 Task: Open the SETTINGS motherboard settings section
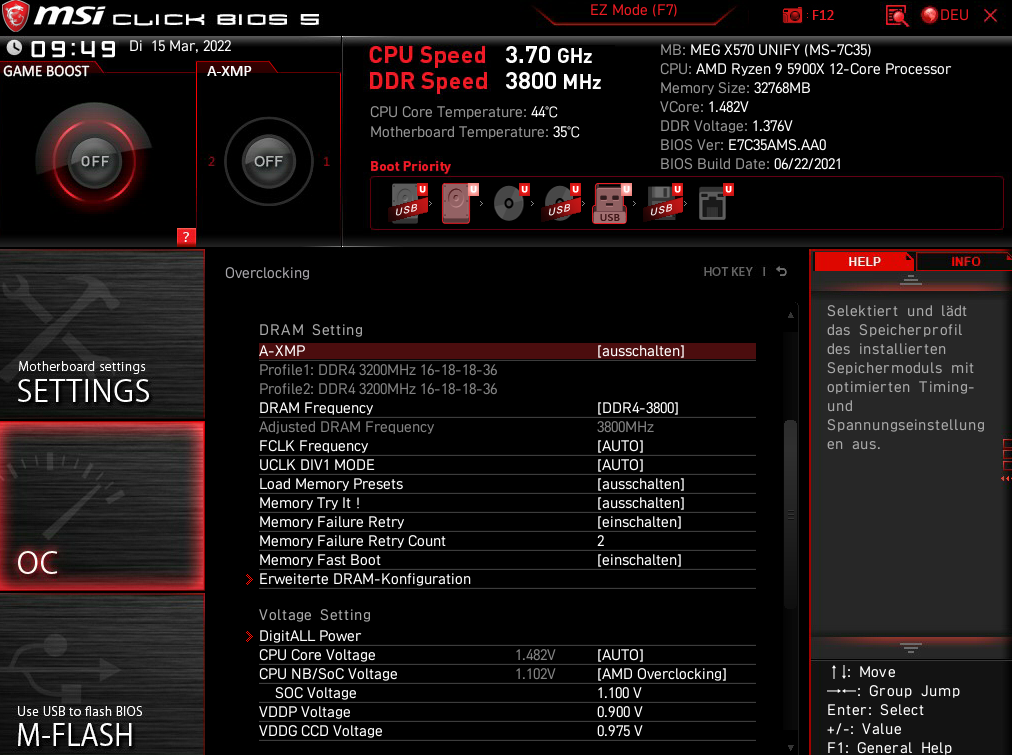point(102,335)
